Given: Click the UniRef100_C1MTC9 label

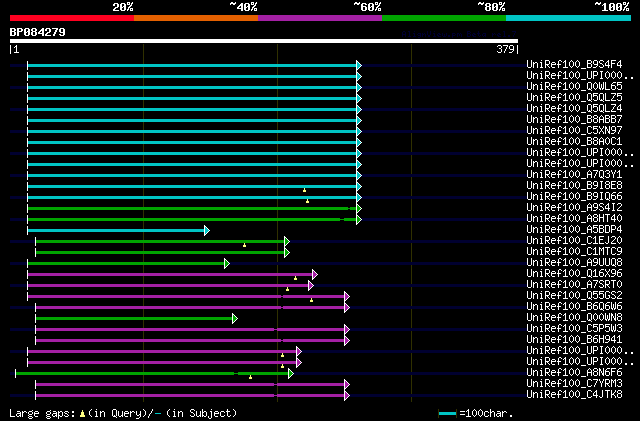Looking at the screenshot, I should point(574,252).
